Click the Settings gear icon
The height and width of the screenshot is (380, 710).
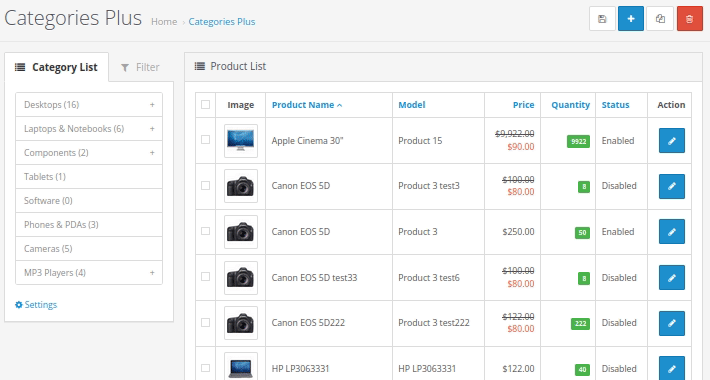coord(19,305)
